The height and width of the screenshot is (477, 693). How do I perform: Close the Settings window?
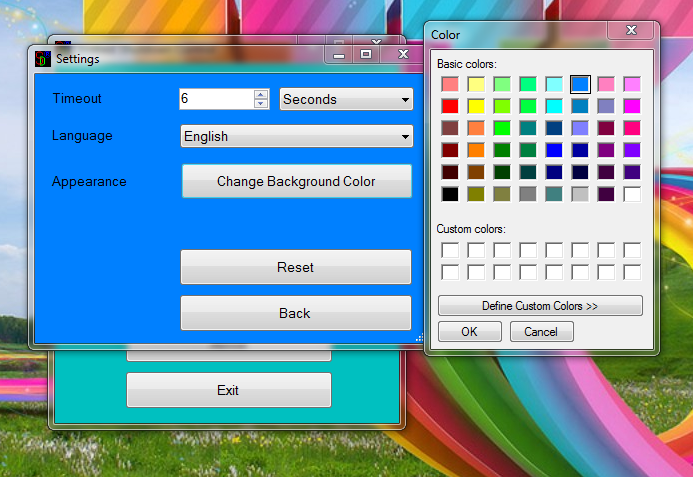pos(403,54)
